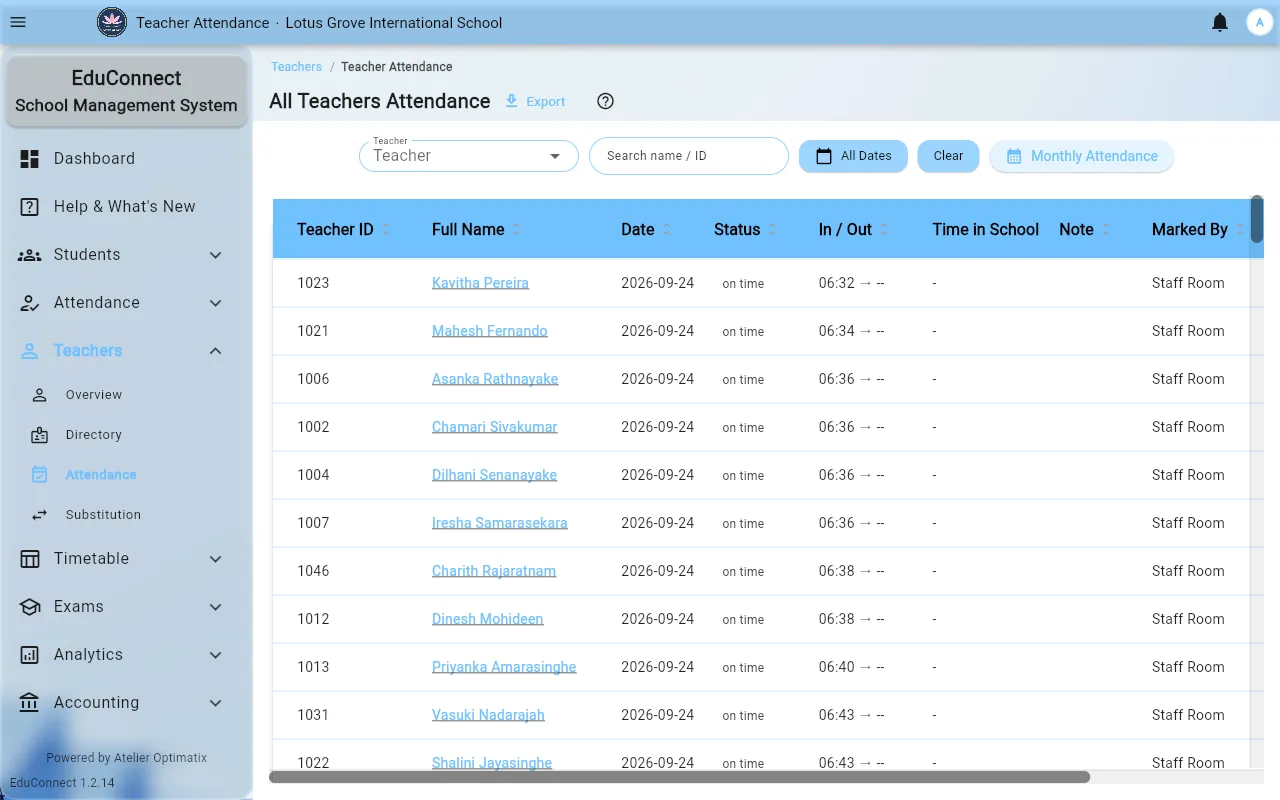This screenshot has height=800, width=1280.
Task: Open the notifications bell
Action: 1220,22
